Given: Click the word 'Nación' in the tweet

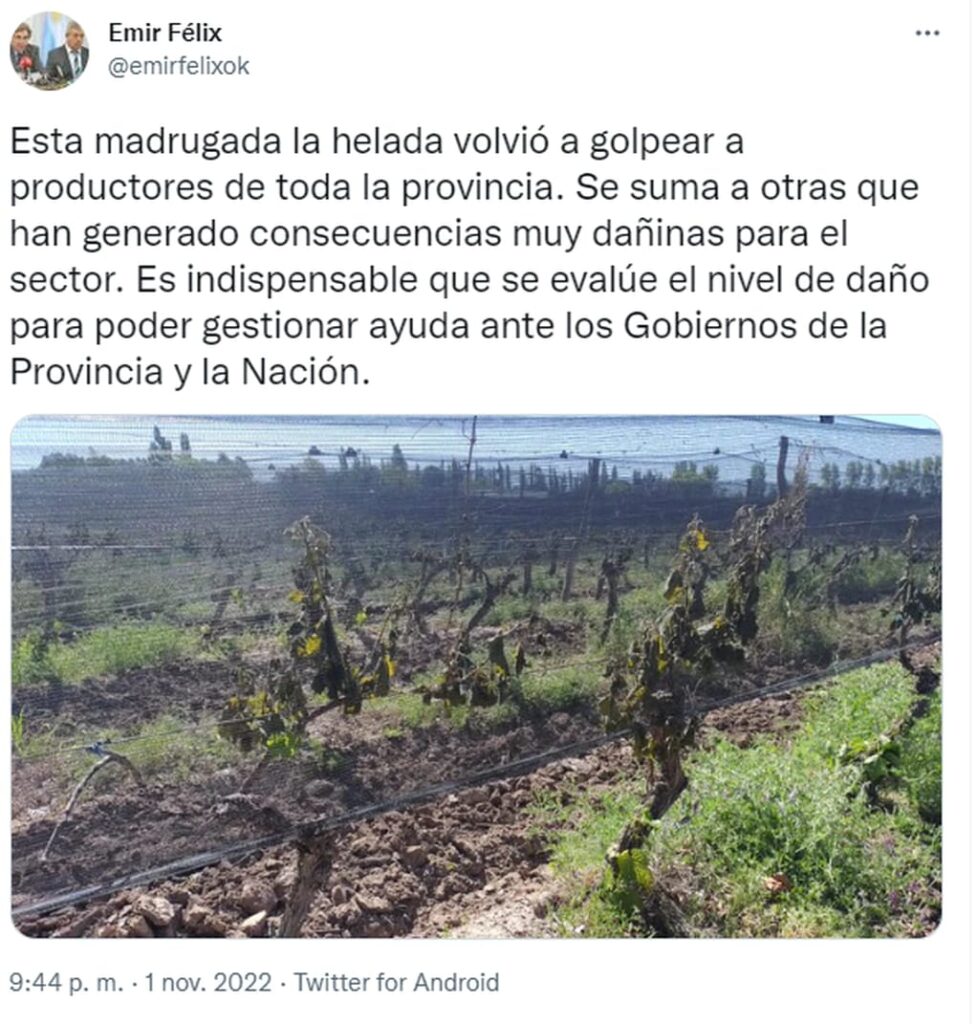Looking at the screenshot, I should pyautogui.click(x=302, y=372).
